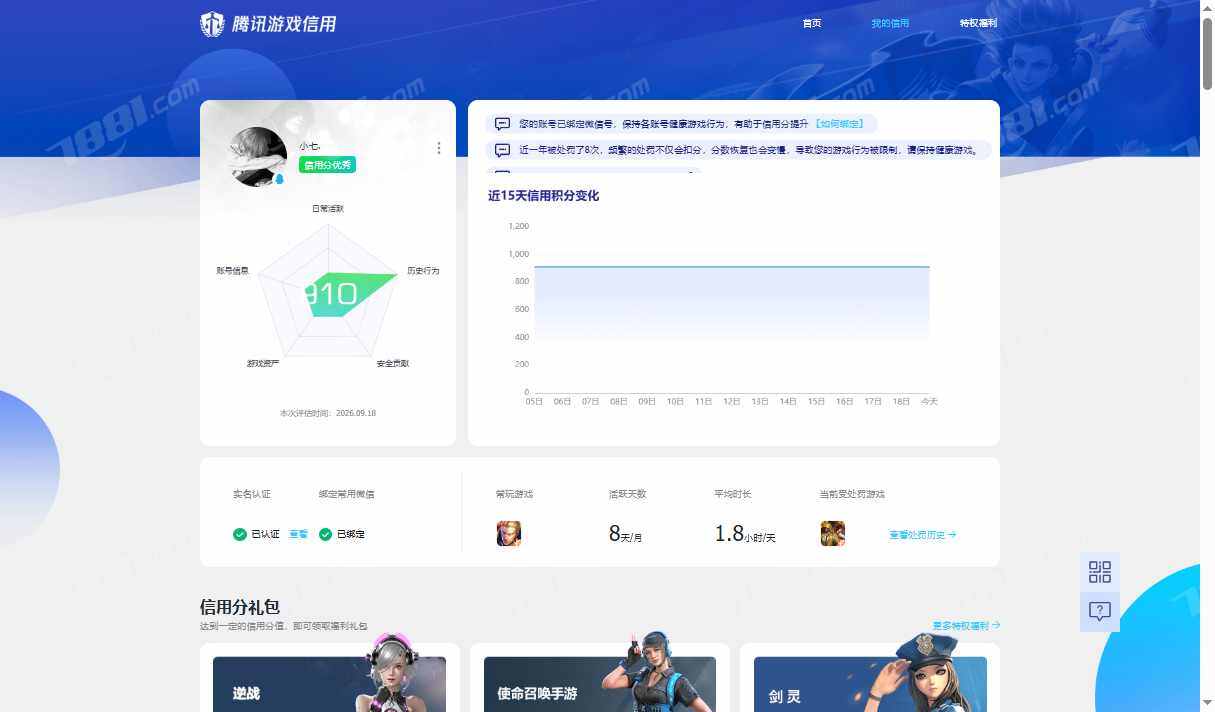Open the 逆战 gift pack card
Image resolution: width=1215 pixels, height=712 pixels.
[x=330, y=680]
